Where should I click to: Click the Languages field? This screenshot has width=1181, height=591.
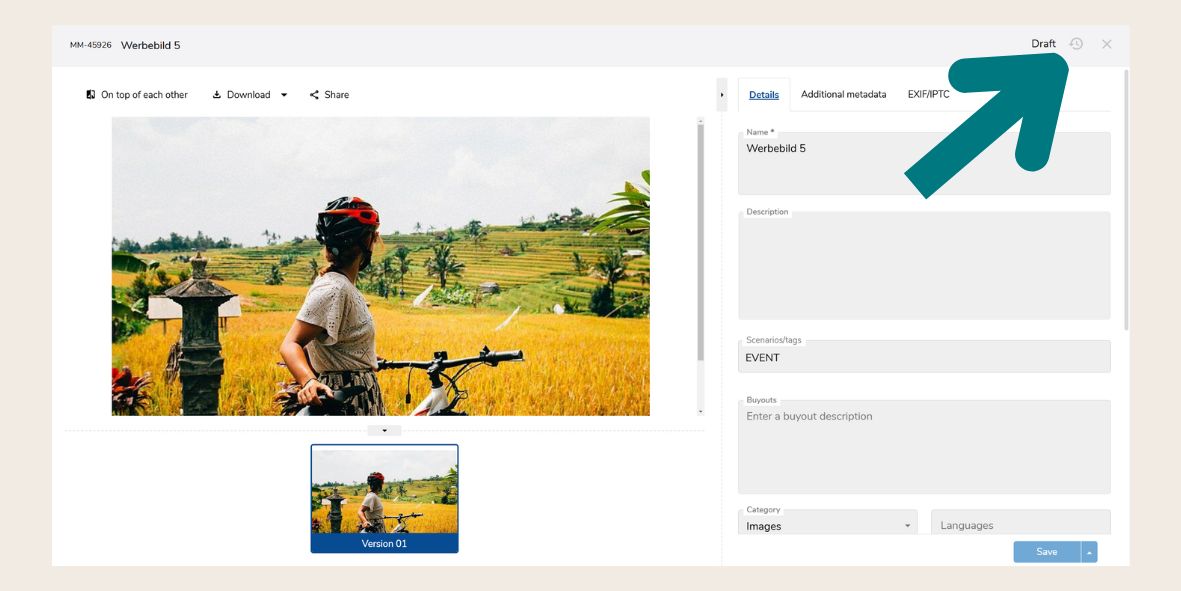click(x=1020, y=525)
